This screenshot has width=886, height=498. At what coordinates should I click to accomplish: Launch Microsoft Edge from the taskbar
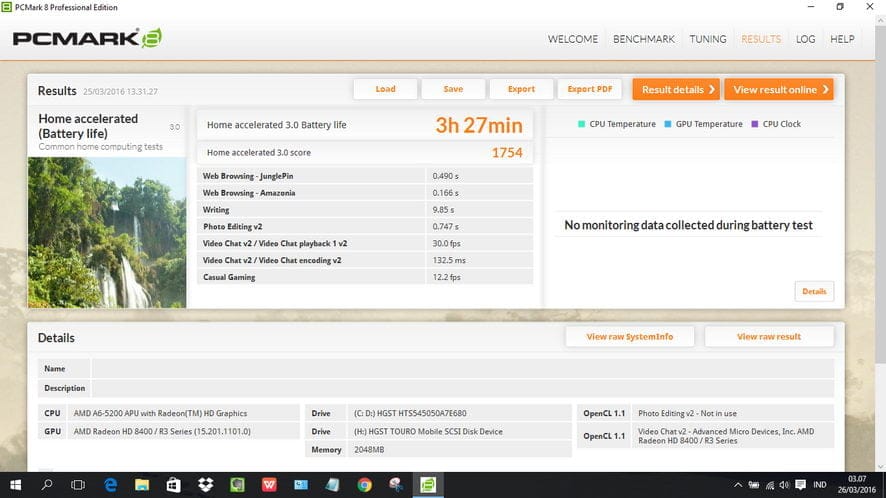[110, 485]
